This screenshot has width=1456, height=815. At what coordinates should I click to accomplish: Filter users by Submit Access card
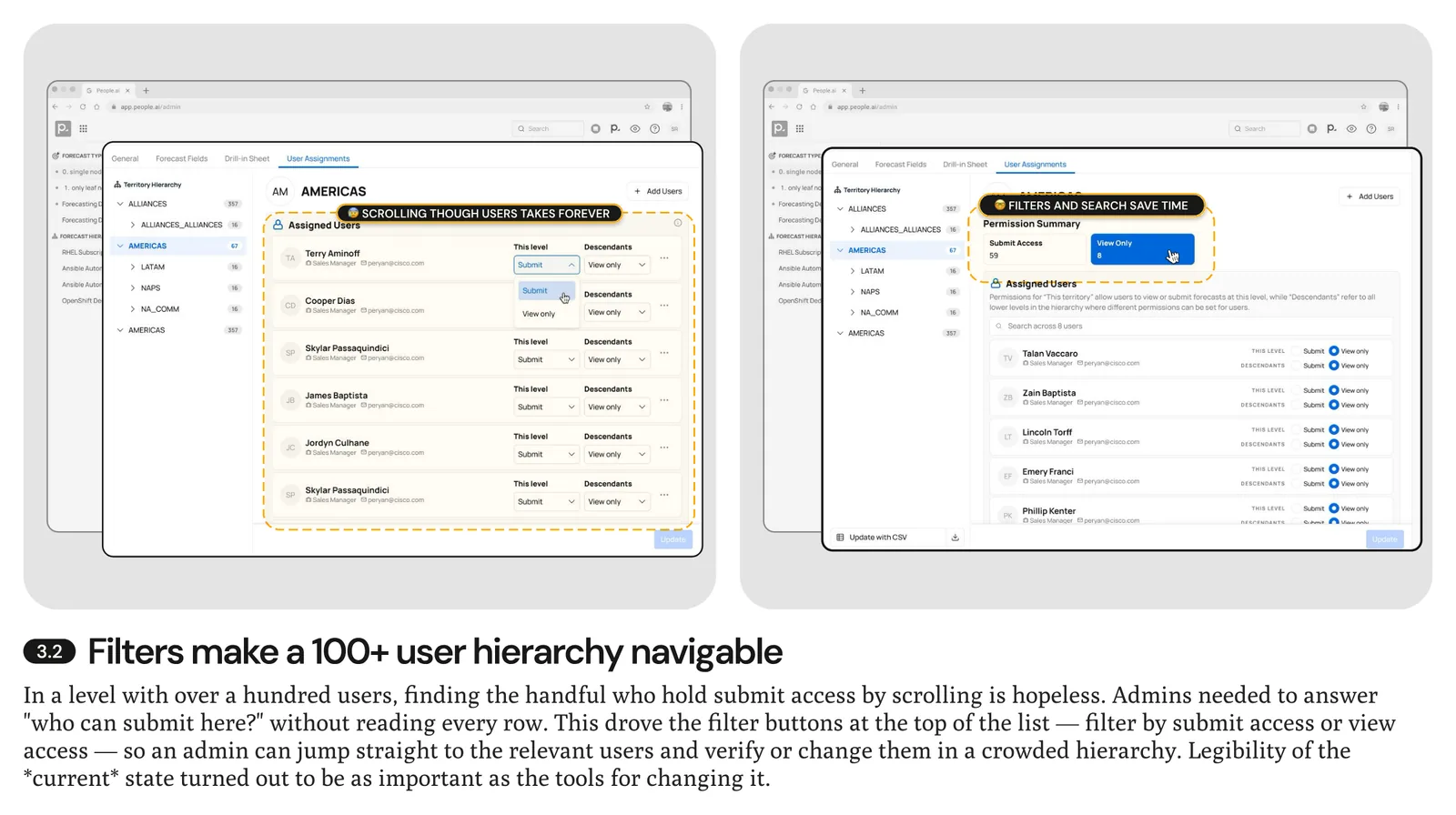pos(1036,249)
